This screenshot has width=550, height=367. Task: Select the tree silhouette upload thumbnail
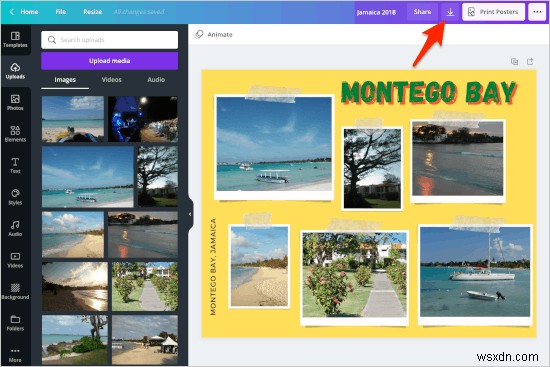tap(157, 176)
